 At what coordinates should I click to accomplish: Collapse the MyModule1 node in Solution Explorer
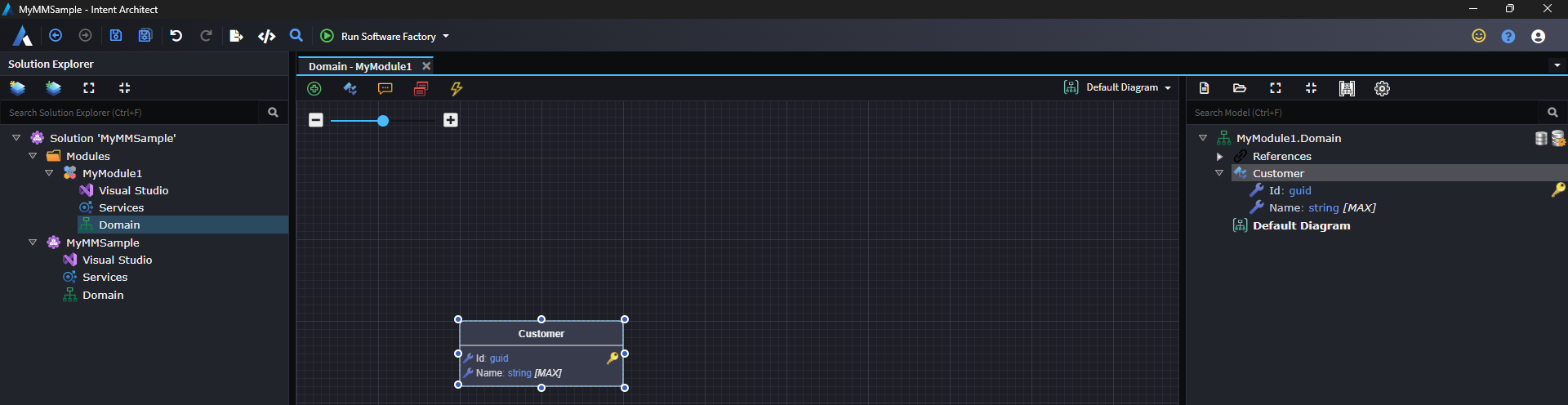tap(49, 173)
